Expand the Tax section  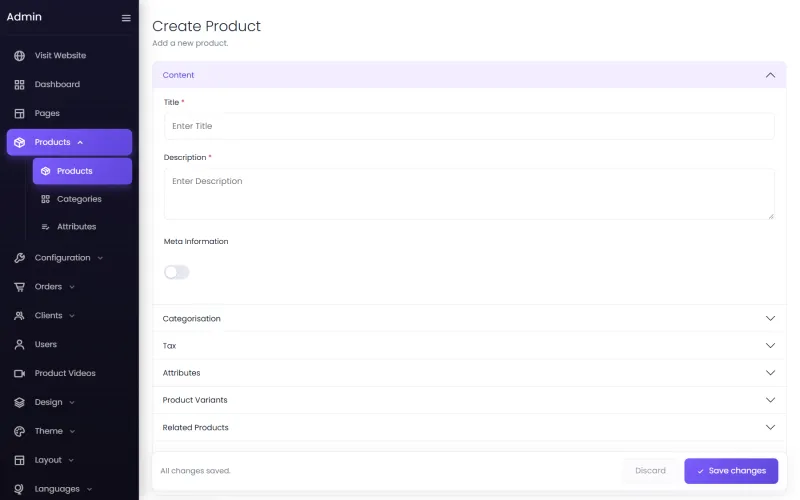coord(469,345)
